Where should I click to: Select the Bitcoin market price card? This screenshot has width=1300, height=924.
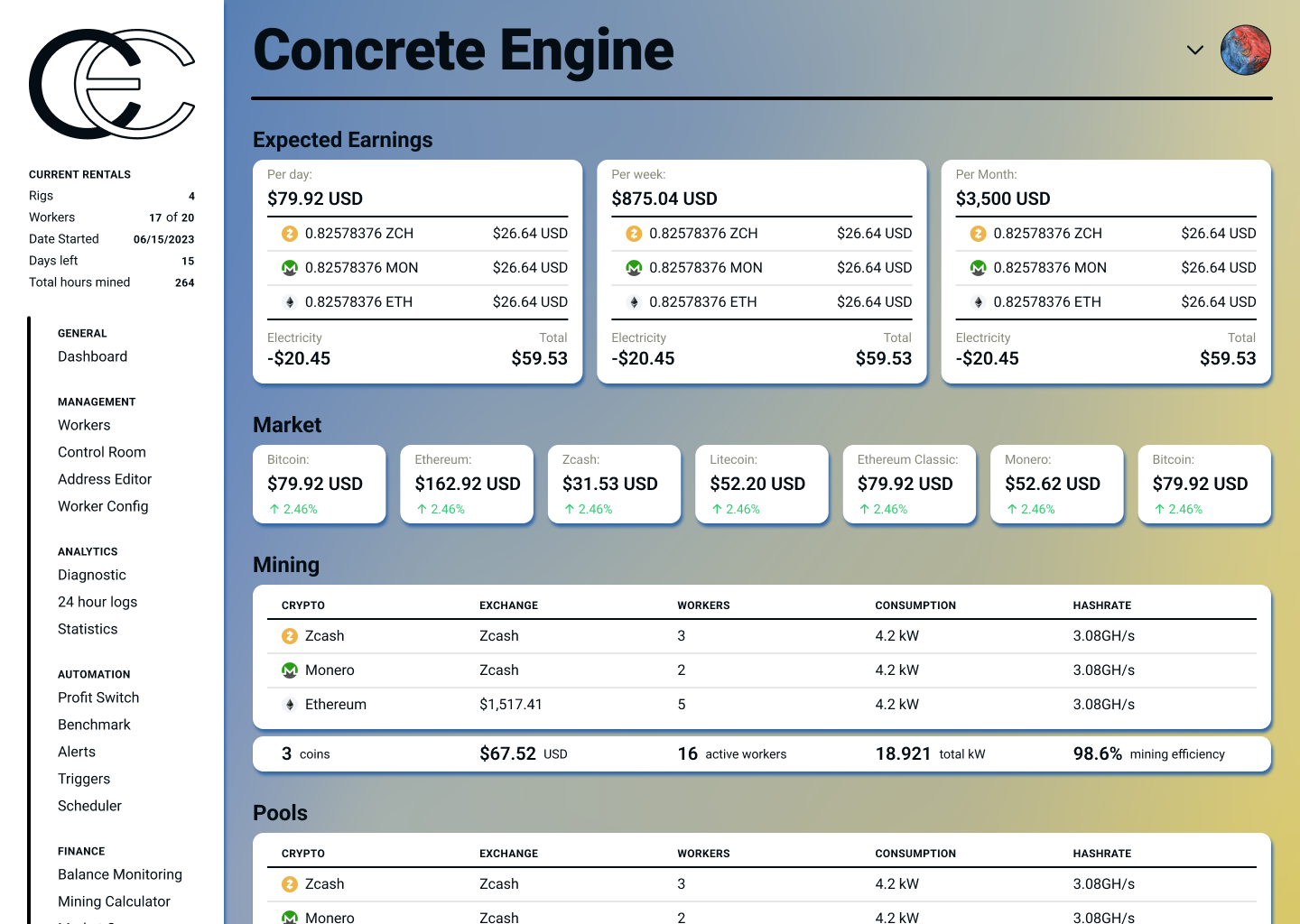[x=320, y=484]
